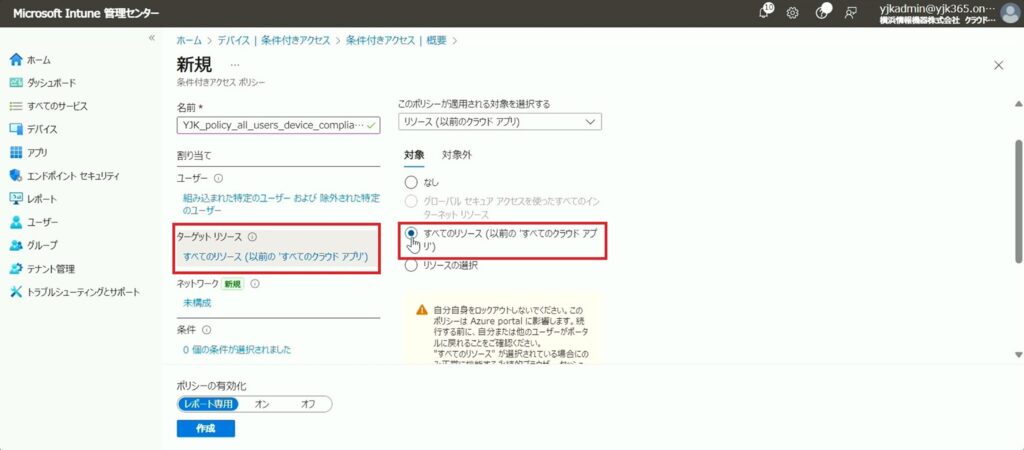Viewport: 1024px width, 450px height.
Task: Open the settings gear icon
Action: click(x=793, y=13)
